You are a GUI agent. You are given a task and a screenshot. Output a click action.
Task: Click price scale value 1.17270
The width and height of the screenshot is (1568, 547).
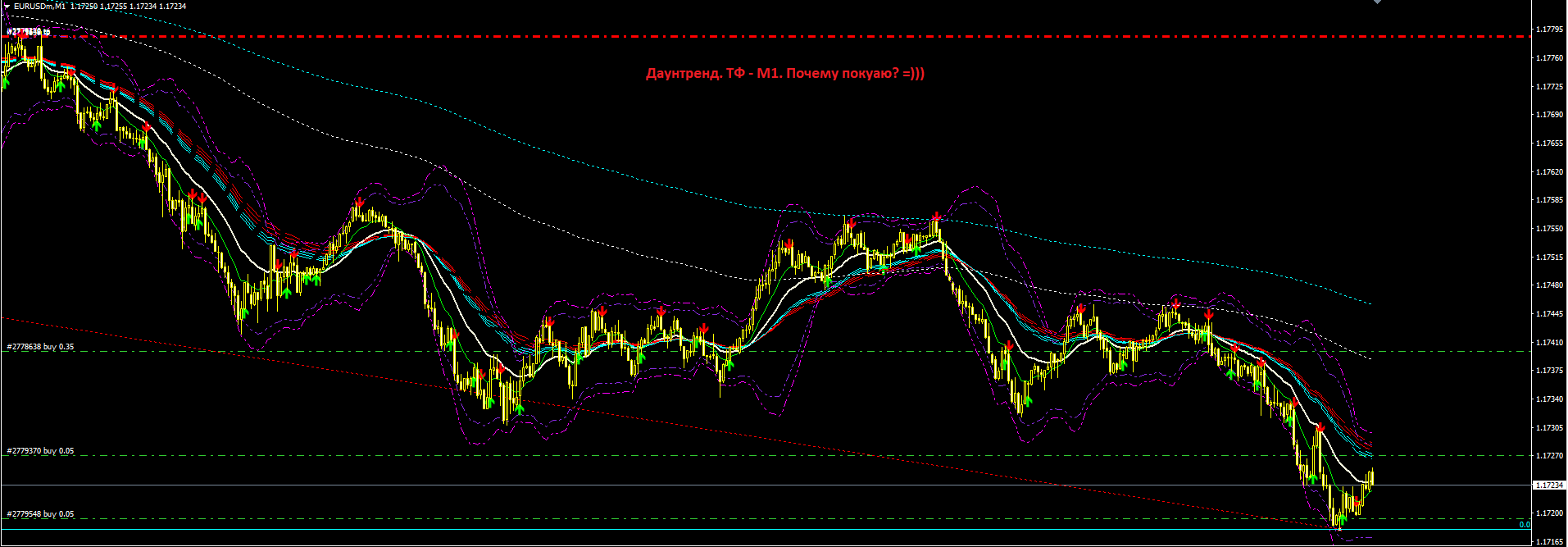coord(1548,456)
